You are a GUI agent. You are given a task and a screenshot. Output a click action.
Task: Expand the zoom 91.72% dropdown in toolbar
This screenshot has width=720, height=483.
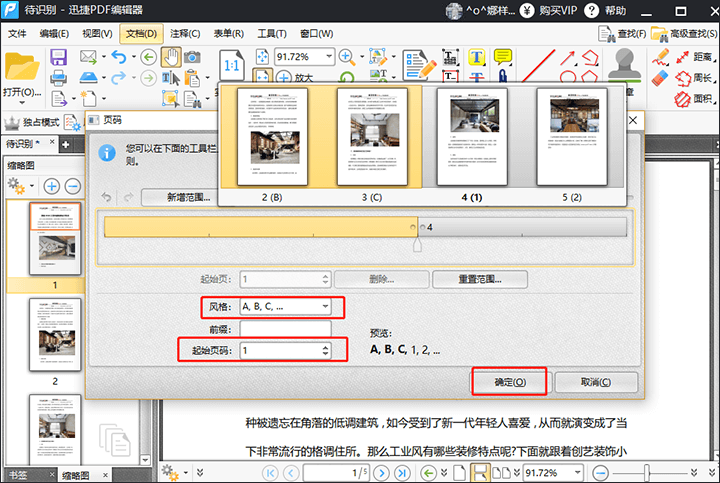coord(327,56)
